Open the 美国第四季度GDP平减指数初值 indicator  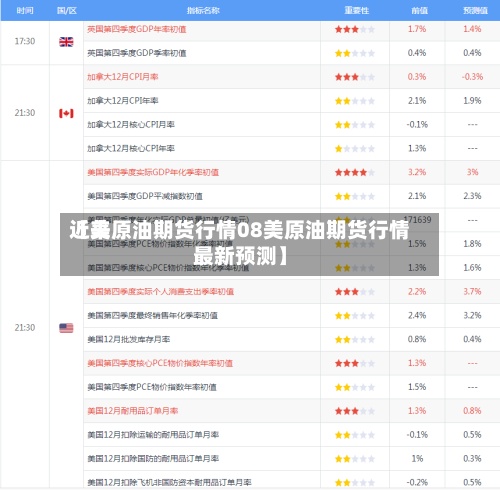click(145, 196)
